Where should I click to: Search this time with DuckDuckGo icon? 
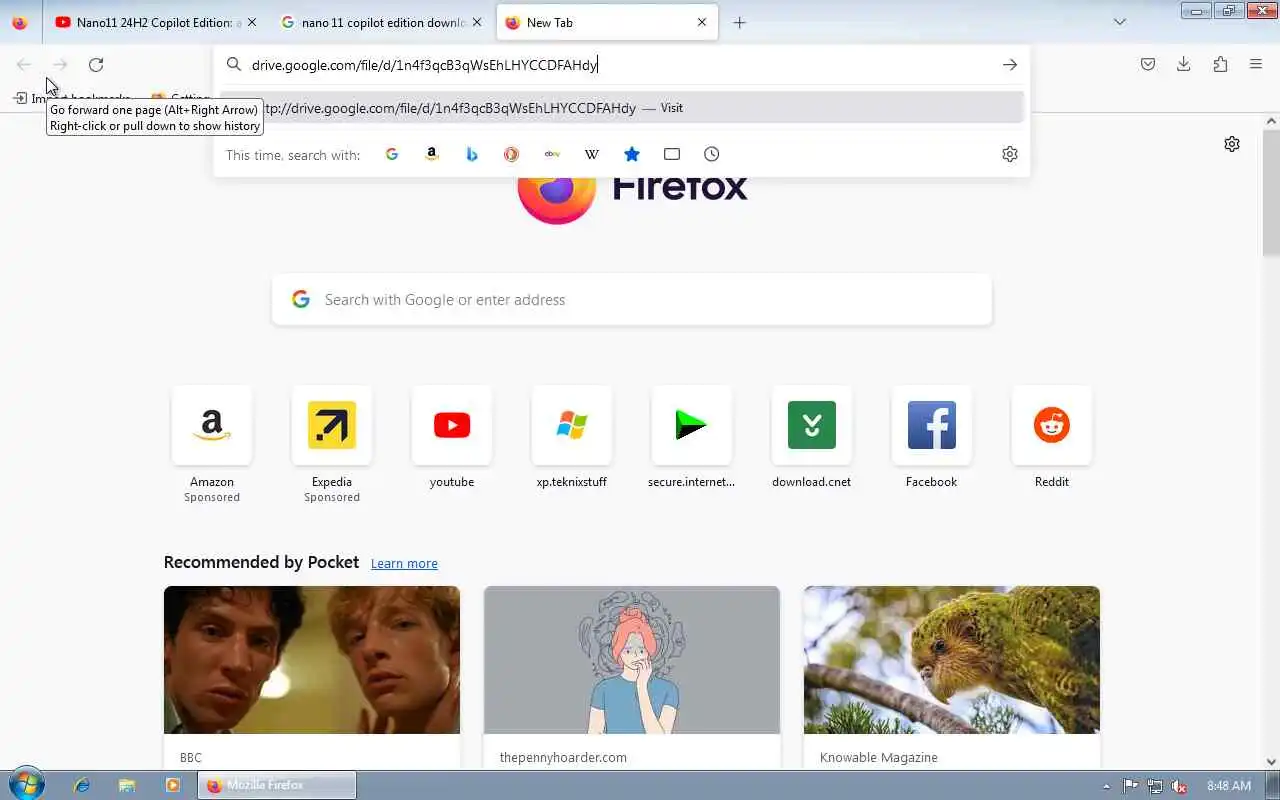pyautogui.click(x=512, y=154)
